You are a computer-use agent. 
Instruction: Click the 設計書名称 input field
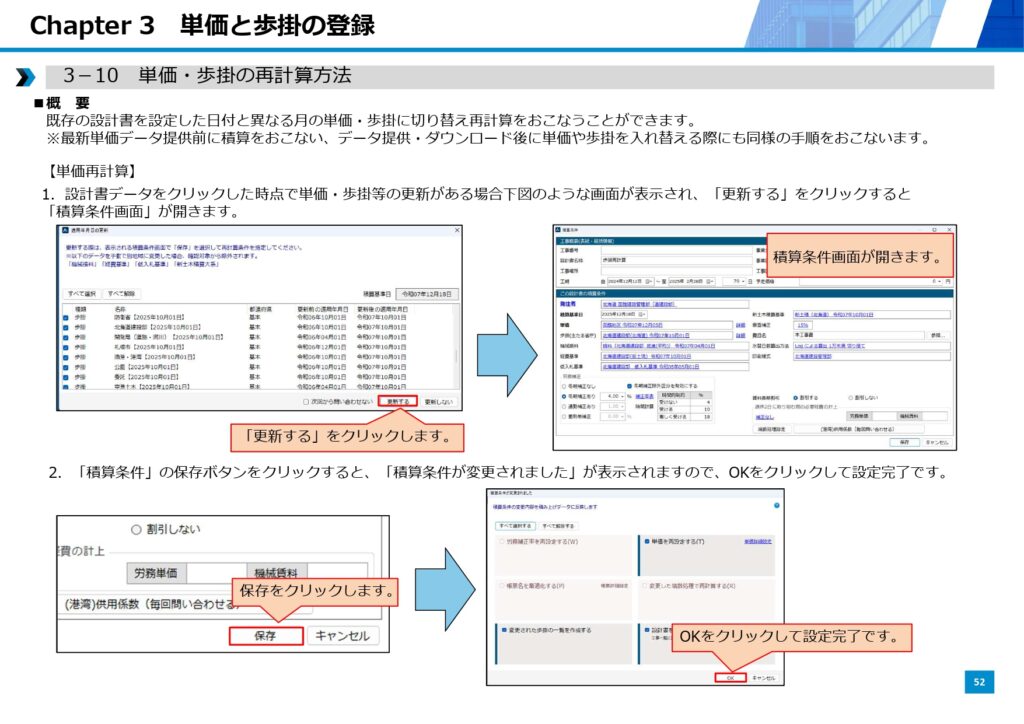[x=673, y=260]
